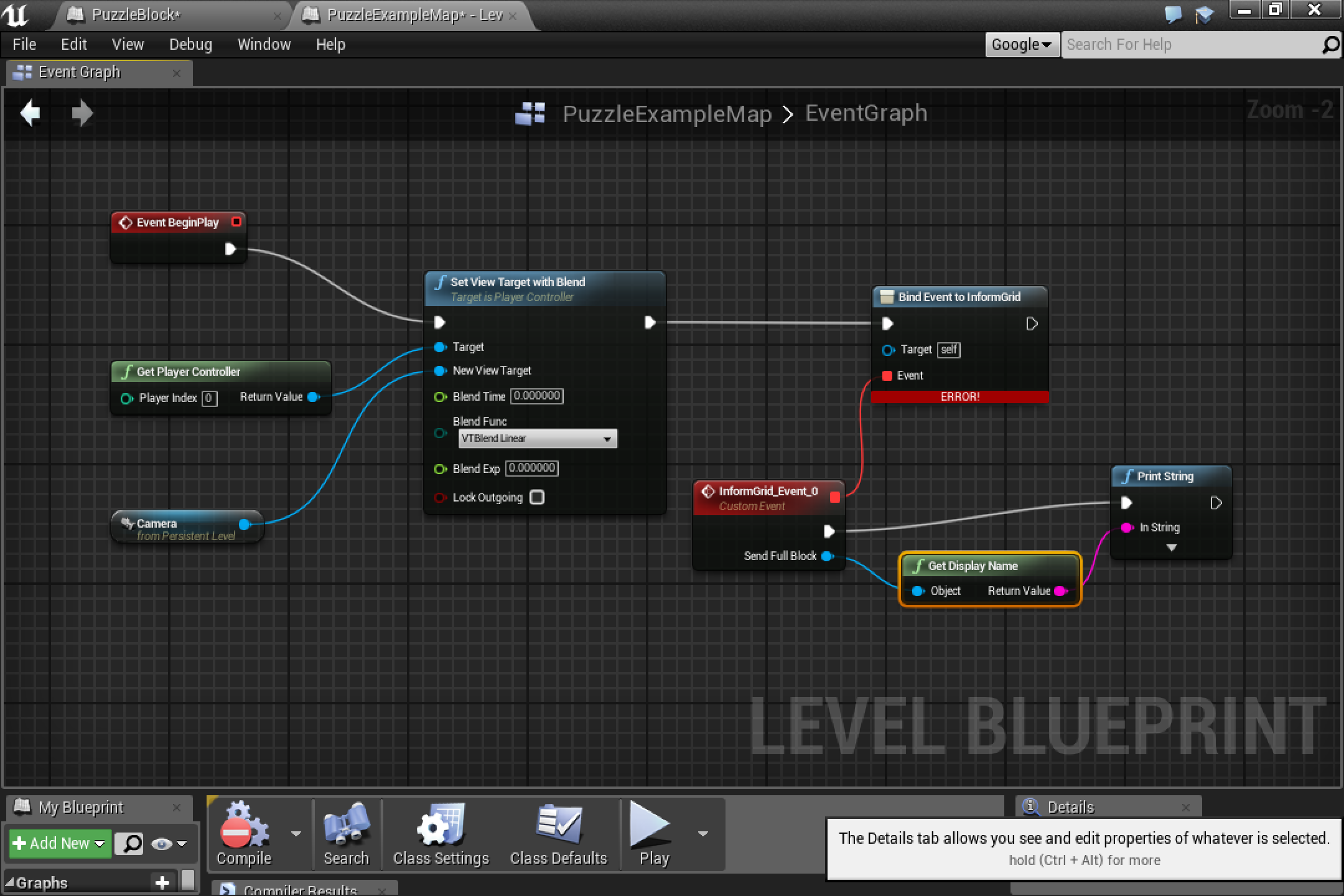
Task: Collapse the Graphs section
Action: coord(9,882)
